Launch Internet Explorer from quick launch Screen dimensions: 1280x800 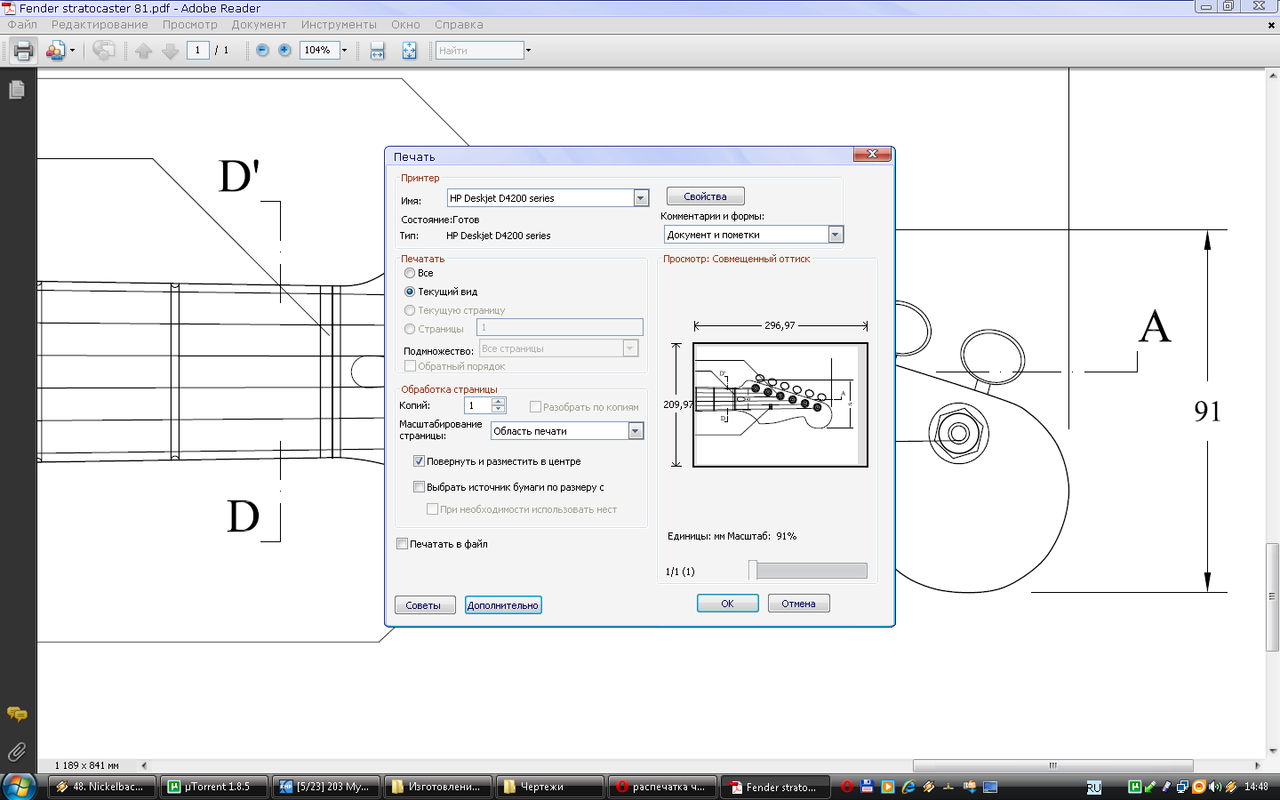pyautogui.click(x=908, y=787)
